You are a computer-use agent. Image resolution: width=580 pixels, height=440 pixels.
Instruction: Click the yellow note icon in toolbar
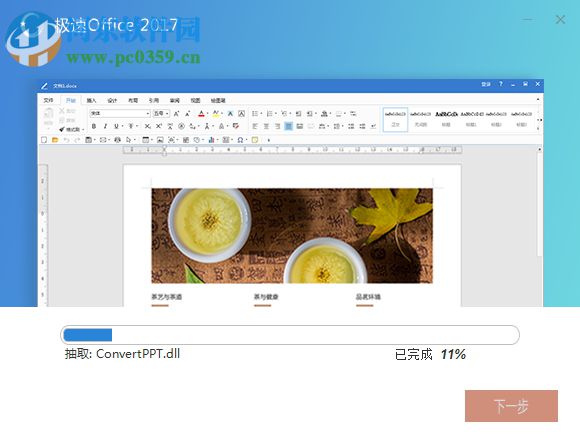[x=254, y=140]
